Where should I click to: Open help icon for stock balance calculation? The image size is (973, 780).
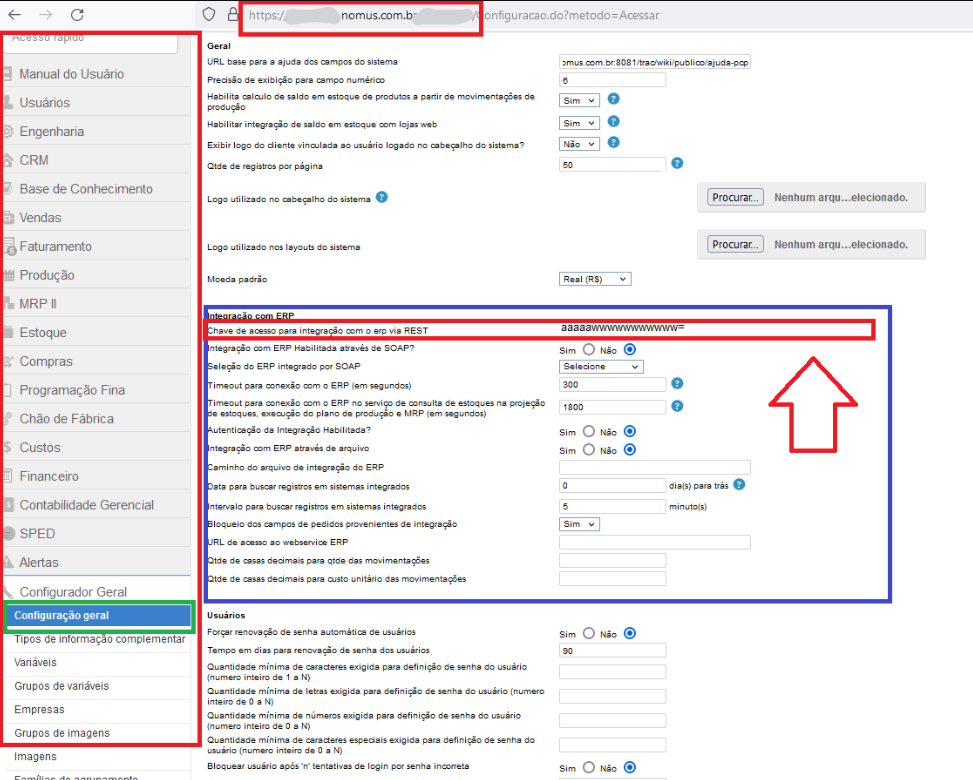[614, 99]
